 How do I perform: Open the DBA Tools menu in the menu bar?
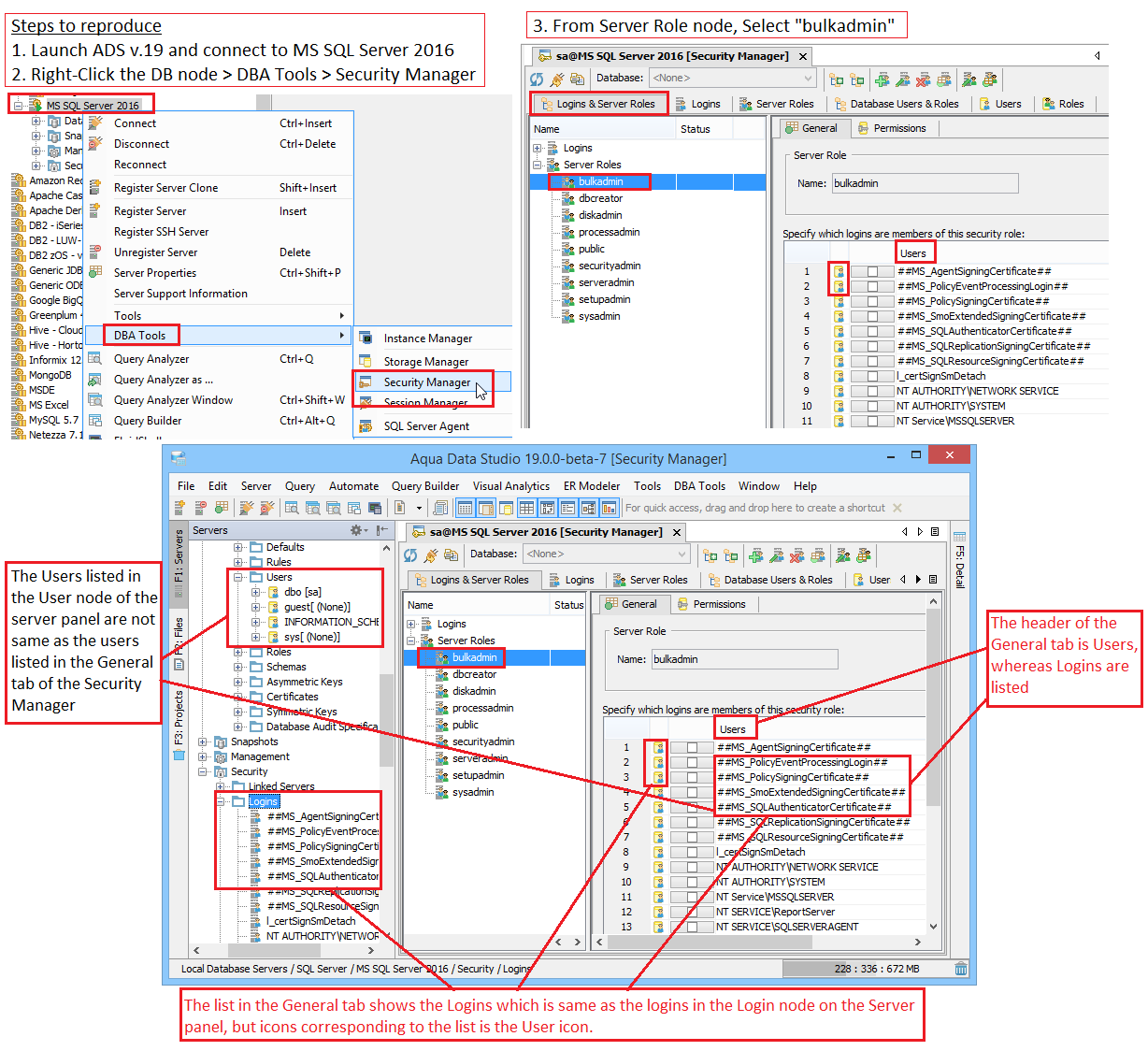[699, 486]
